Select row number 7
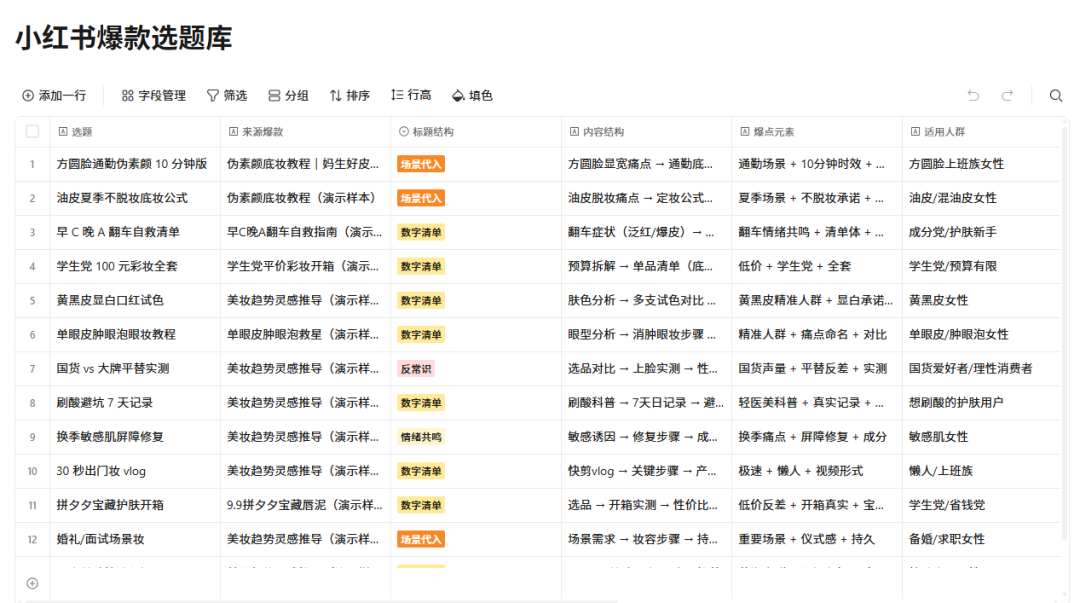Screen dimensions: 1080x603 (x=32, y=369)
